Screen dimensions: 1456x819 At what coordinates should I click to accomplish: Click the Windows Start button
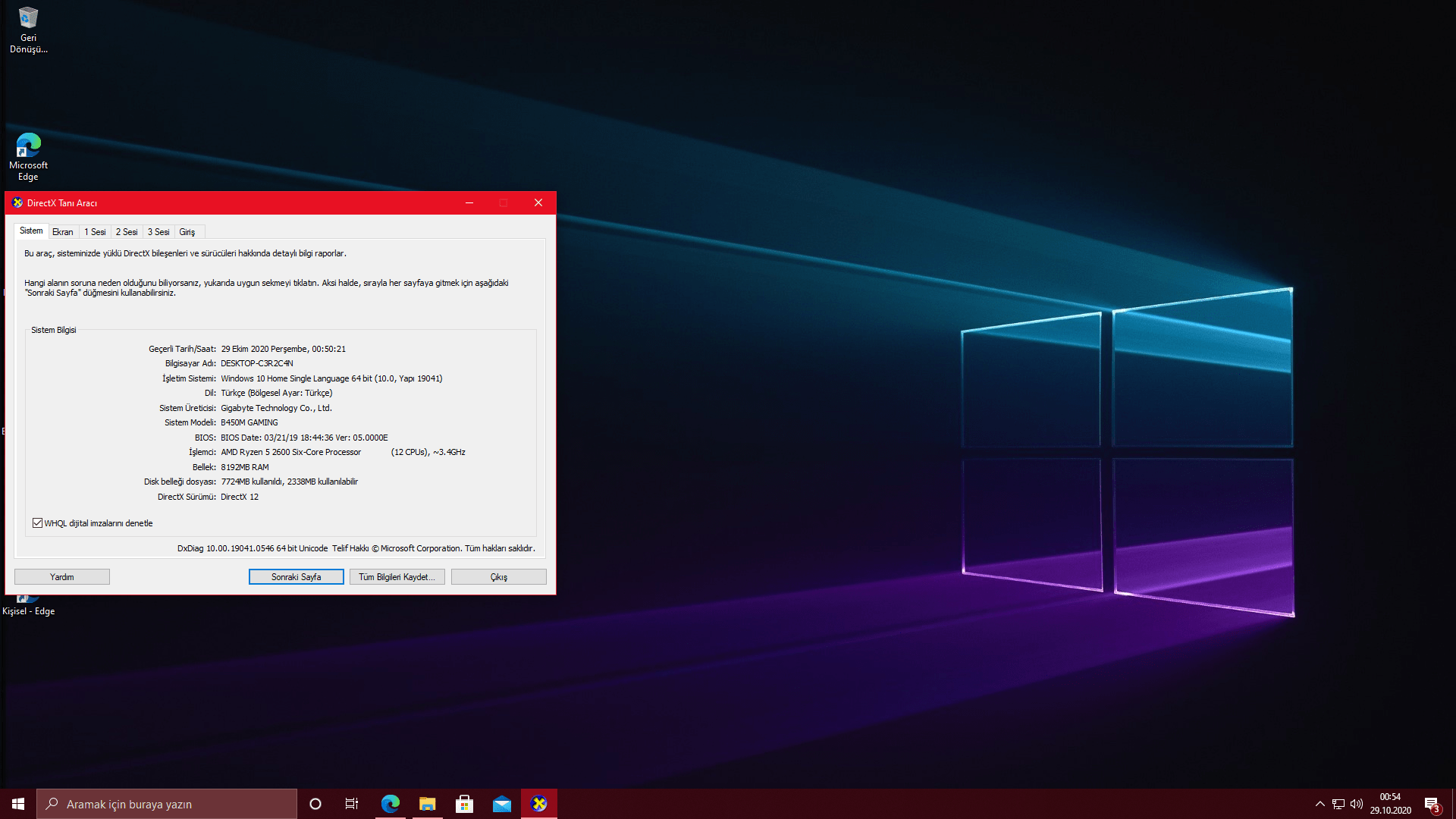[18, 804]
